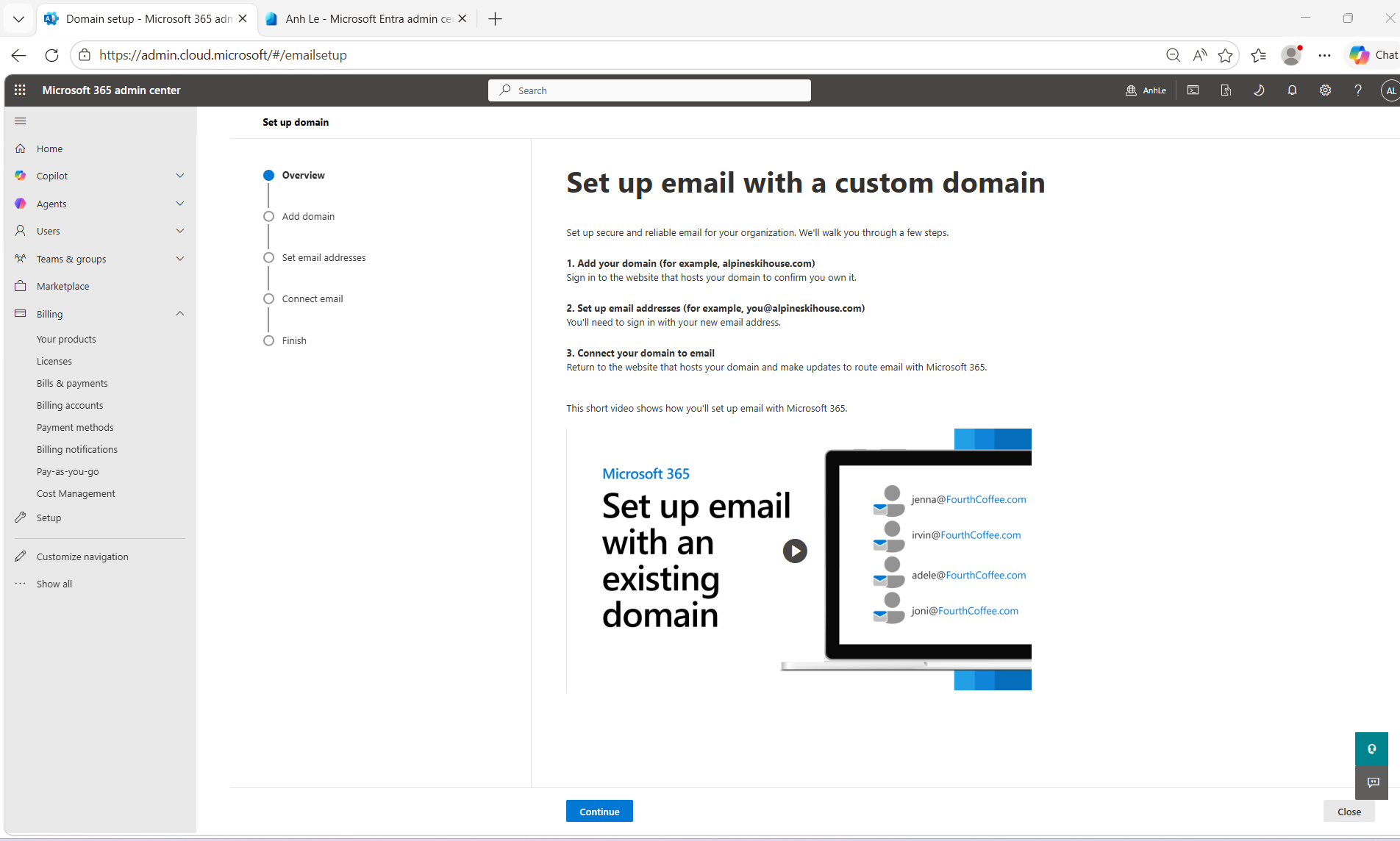Open the settings gear in header
Screen dimensions: 1400x841
coord(1325,90)
